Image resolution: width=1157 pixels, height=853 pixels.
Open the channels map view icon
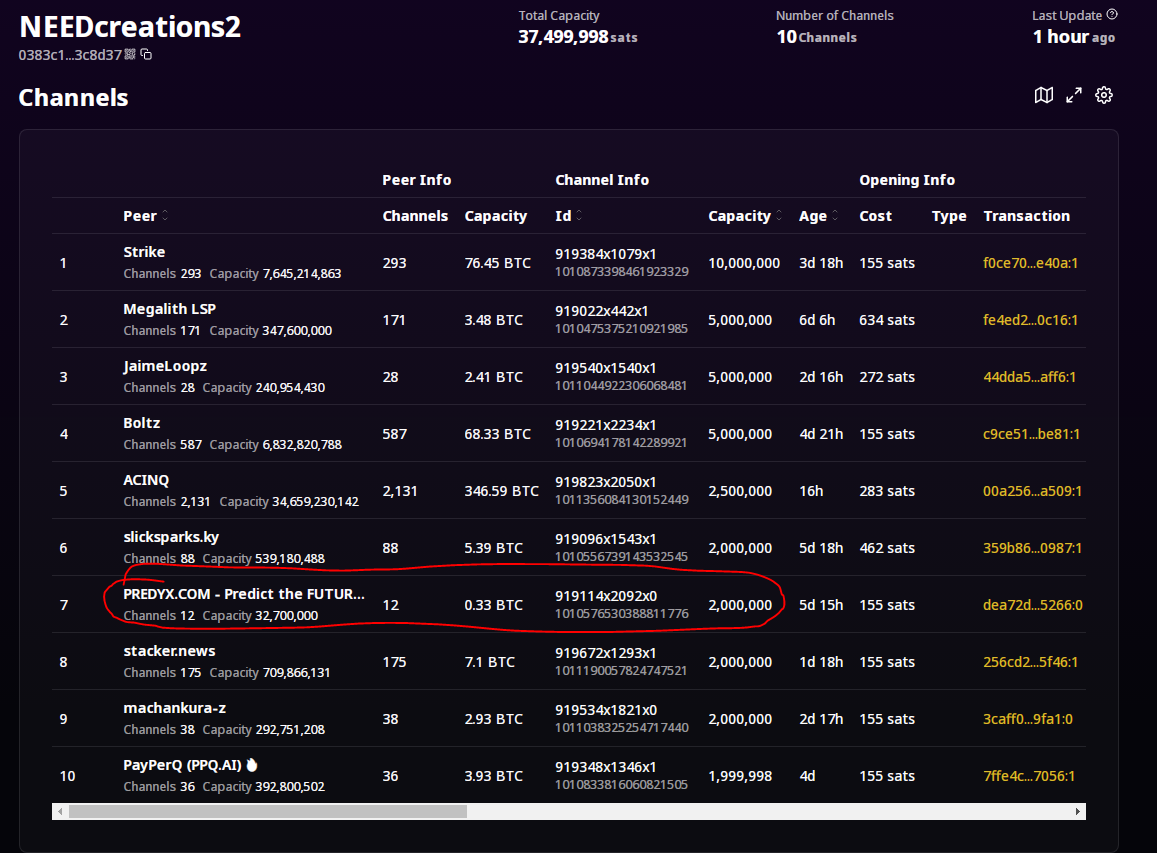(1043, 95)
